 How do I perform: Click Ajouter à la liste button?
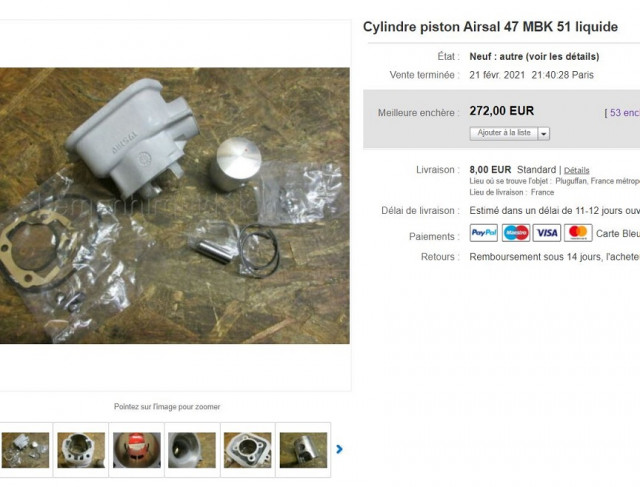point(504,133)
